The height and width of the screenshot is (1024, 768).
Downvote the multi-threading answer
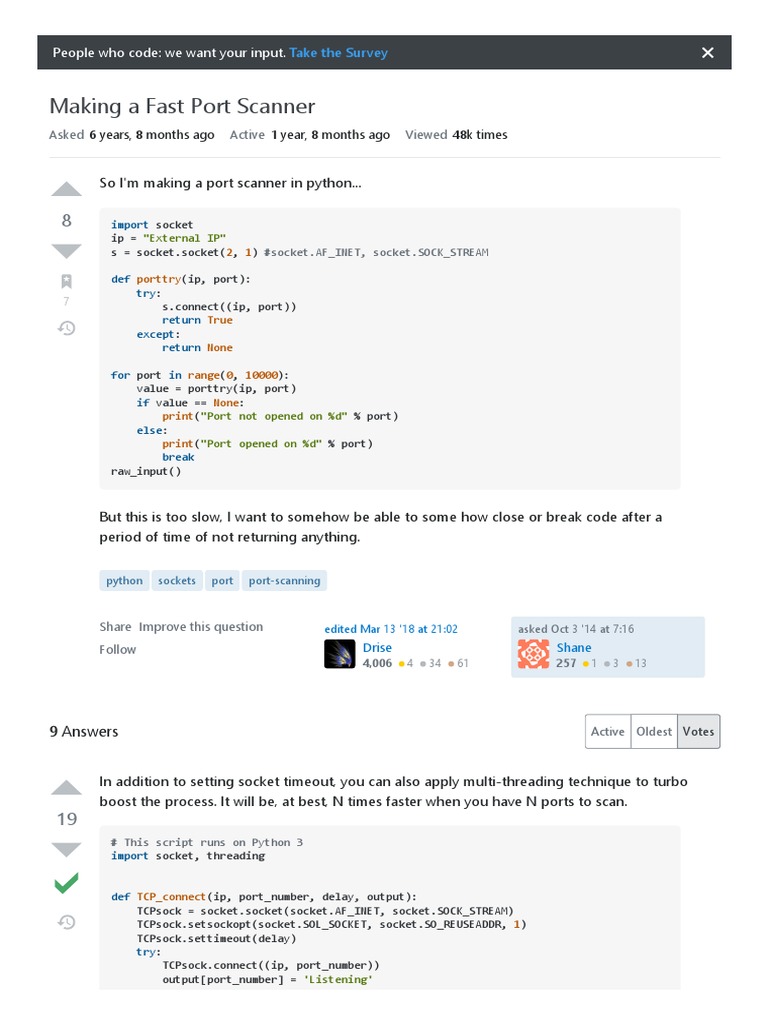pyautogui.click(x=66, y=849)
